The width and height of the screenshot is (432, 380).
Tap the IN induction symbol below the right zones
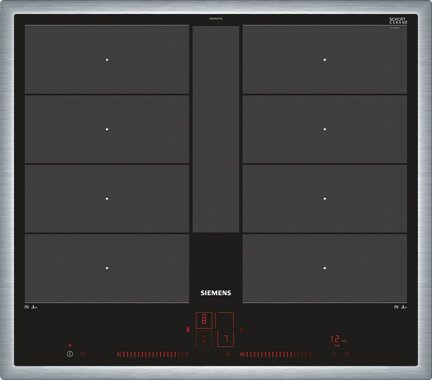tap(400, 307)
